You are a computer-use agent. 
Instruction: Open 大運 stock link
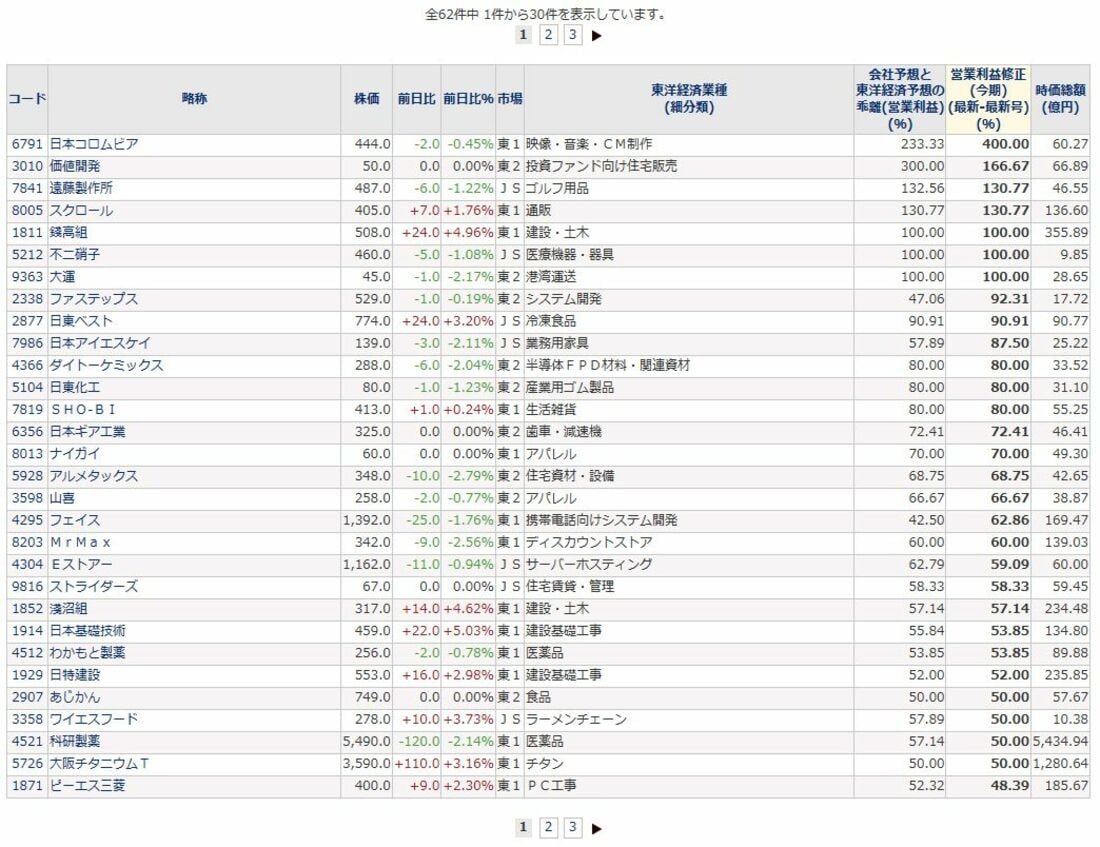tap(62, 277)
